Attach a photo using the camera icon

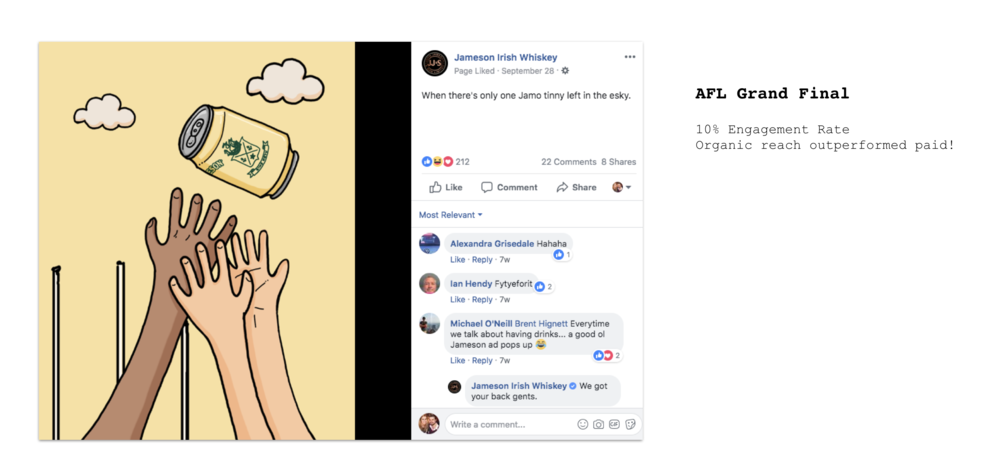(598, 424)
